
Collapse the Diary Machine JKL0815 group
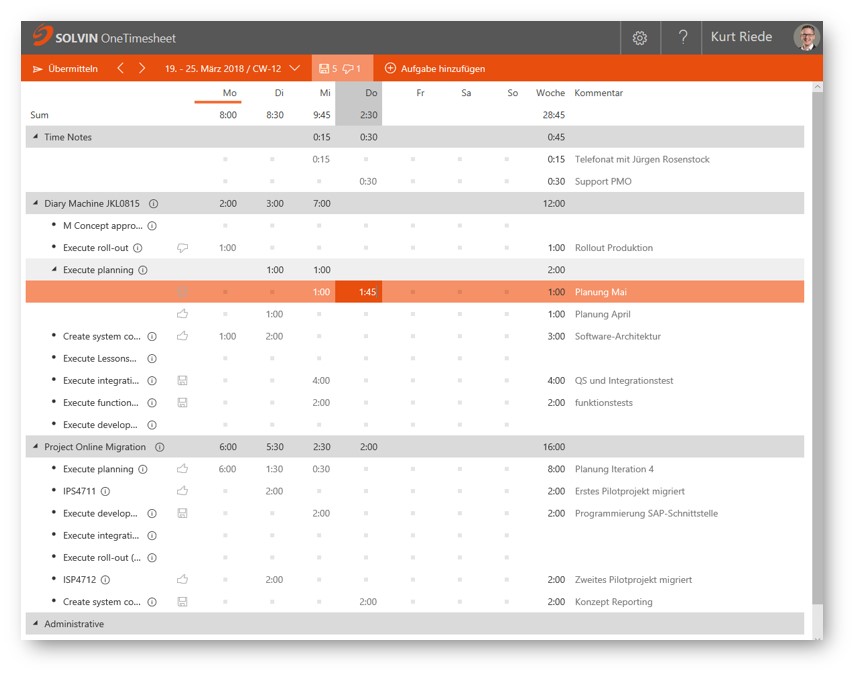point(36,203)
